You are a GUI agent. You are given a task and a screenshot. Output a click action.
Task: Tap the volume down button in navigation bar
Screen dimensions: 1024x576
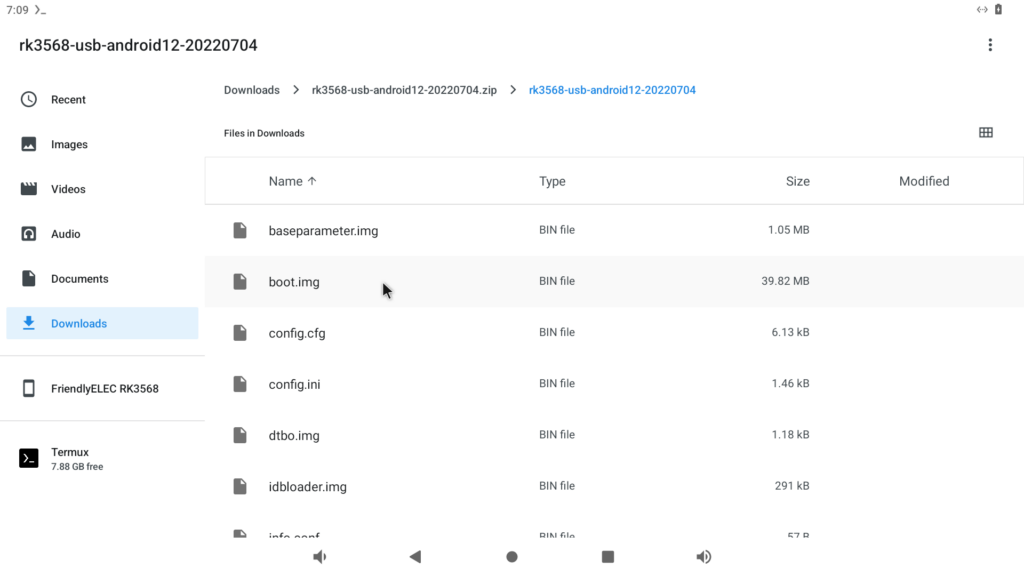[x=319, y=556]
